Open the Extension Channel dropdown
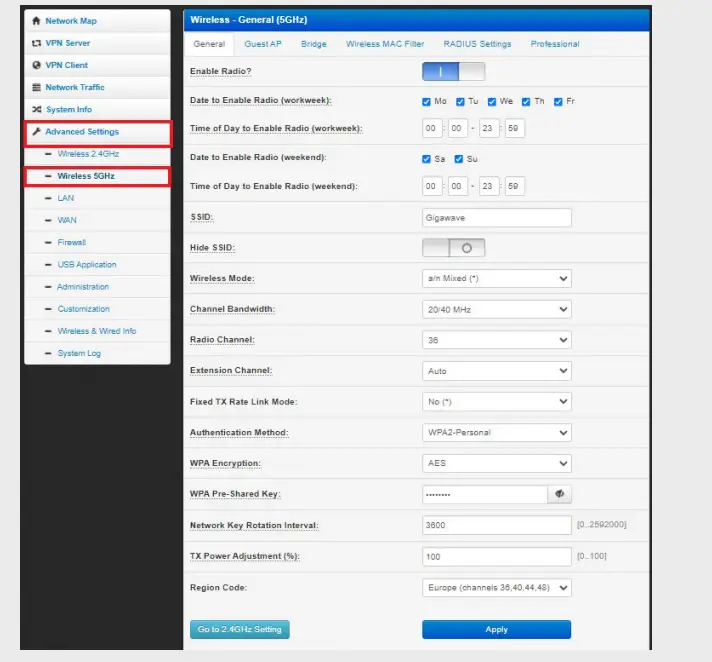Screen dimensions: 712x662 pyautogui.click(x=496, y=371)
